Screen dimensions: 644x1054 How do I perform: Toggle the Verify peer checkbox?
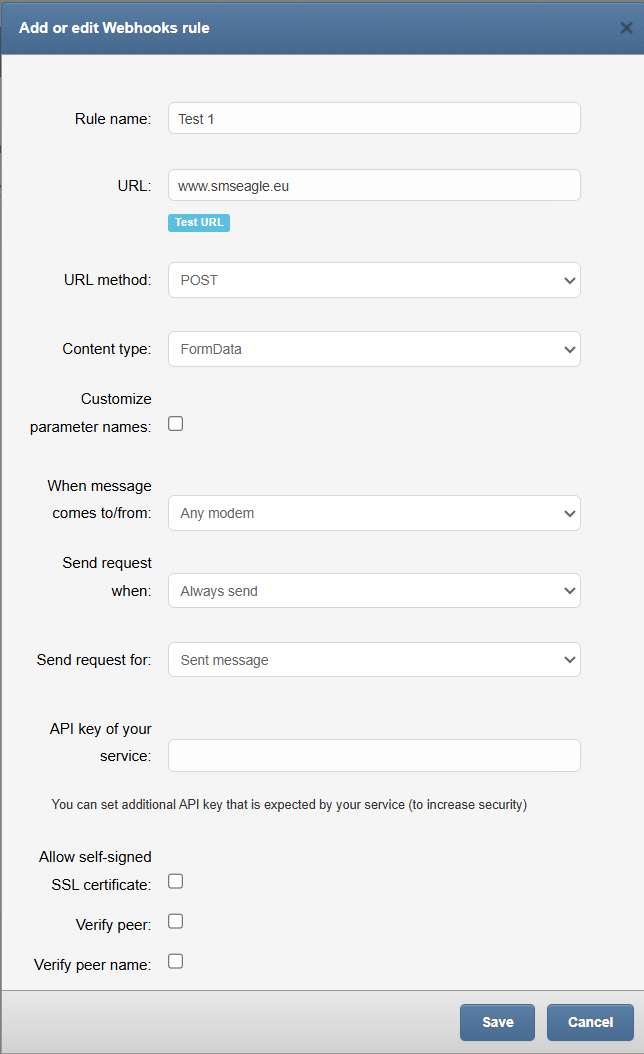coord(175,921)
